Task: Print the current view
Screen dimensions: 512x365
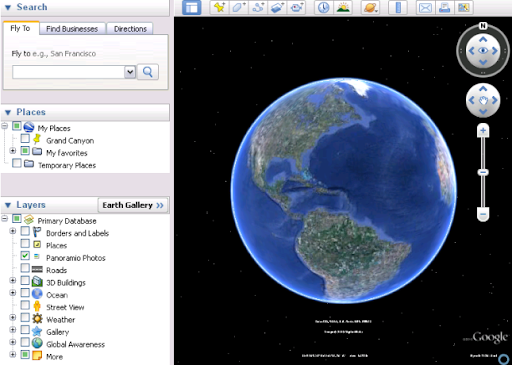Action: (x=444, y=7)
